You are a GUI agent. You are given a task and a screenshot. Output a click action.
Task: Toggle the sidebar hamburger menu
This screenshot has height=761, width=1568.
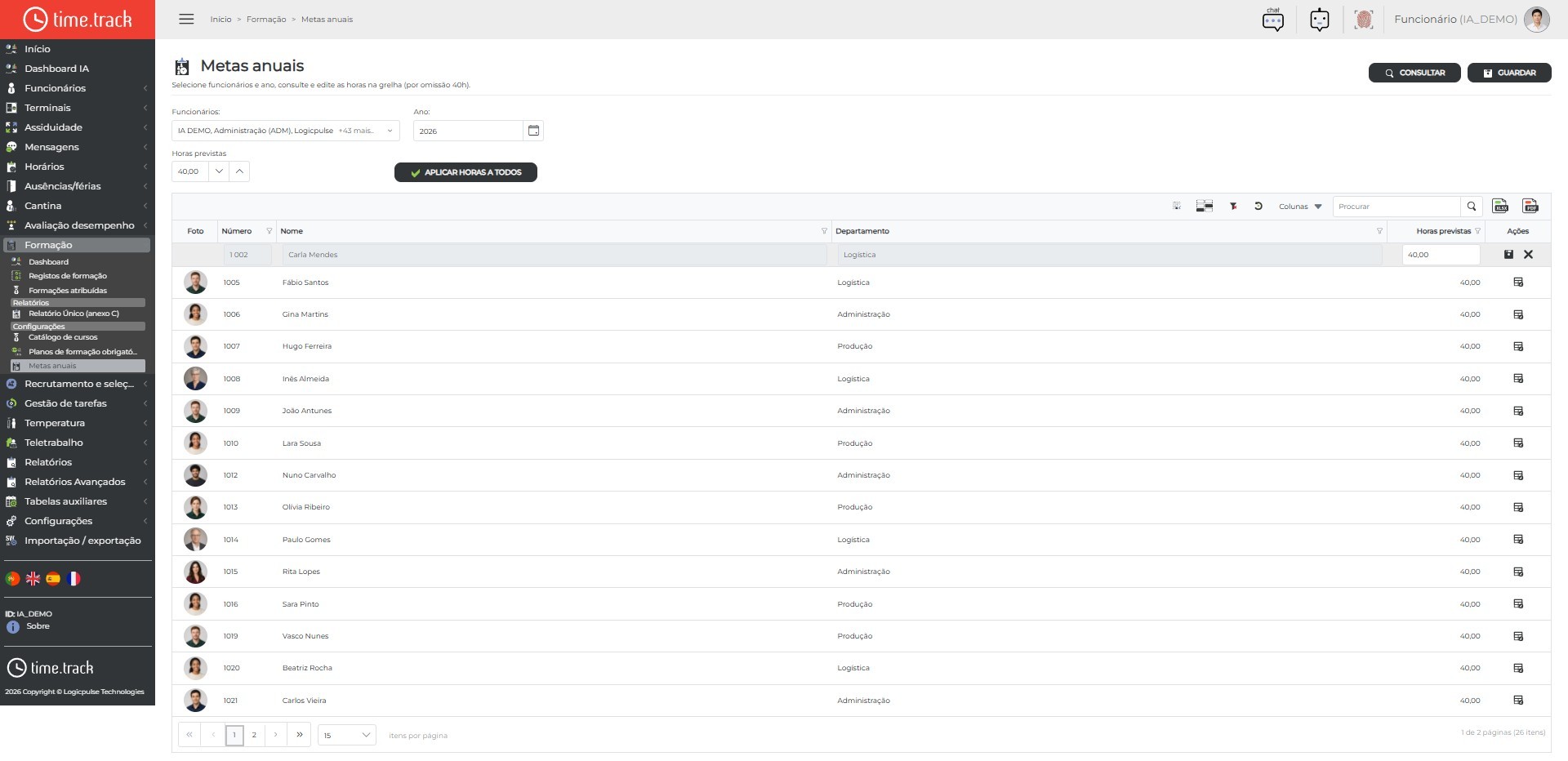(186, 19)
